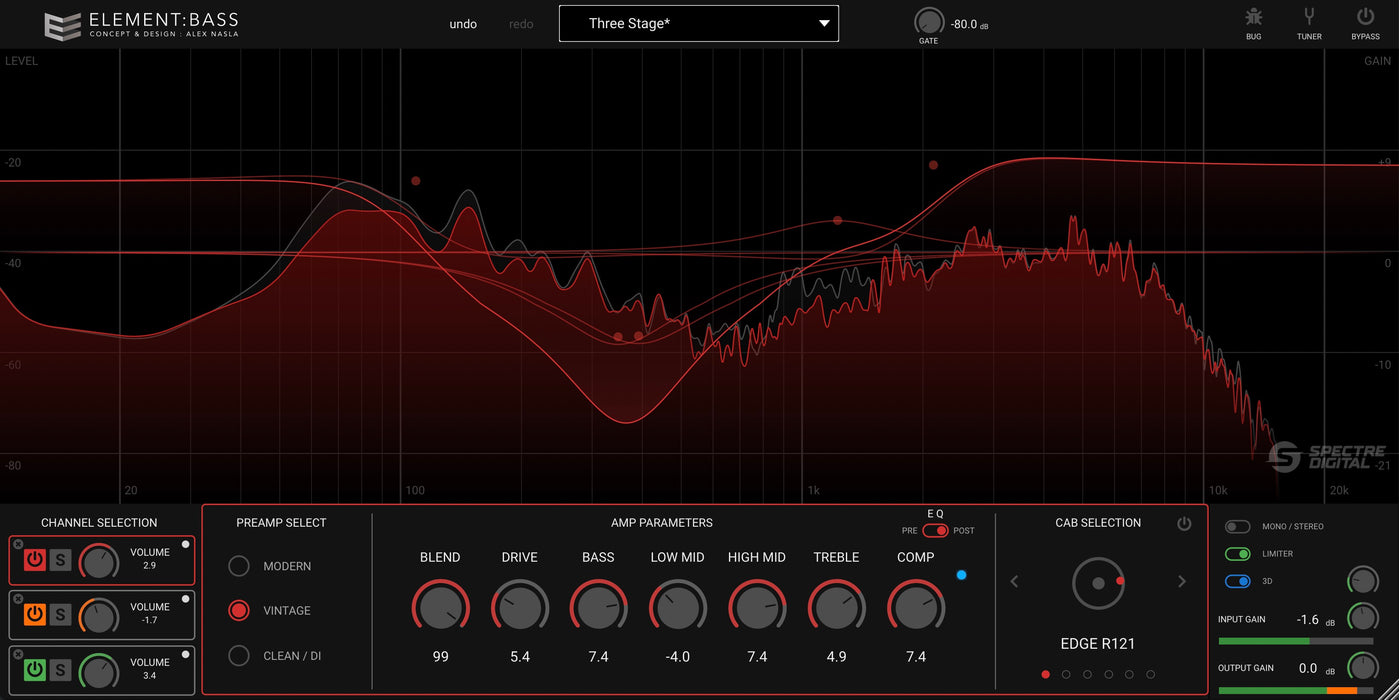1399x700 pixels.
Task: Select CLEAN / DI preamp mode
Action: (239, 655)
